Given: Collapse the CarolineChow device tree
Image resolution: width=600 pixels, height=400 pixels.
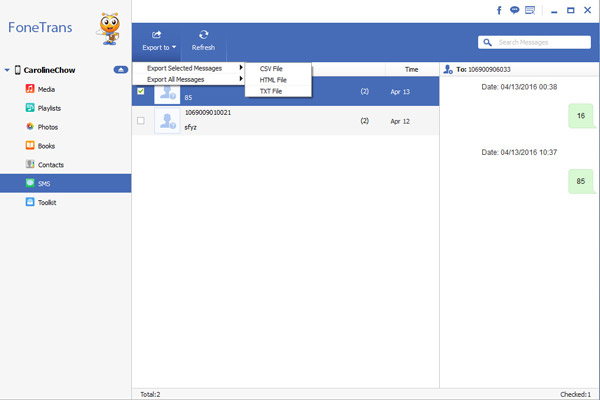Looking at the screenshot, I should coord(7,71).
